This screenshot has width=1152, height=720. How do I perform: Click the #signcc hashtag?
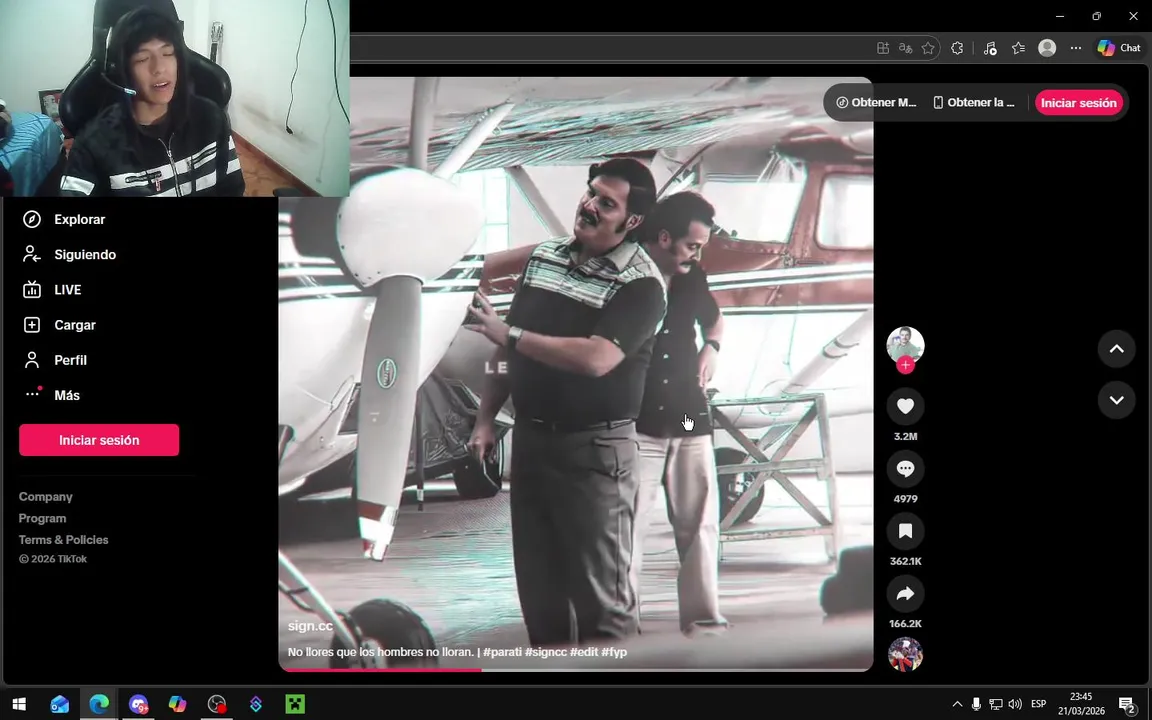(x=546, y=652)
